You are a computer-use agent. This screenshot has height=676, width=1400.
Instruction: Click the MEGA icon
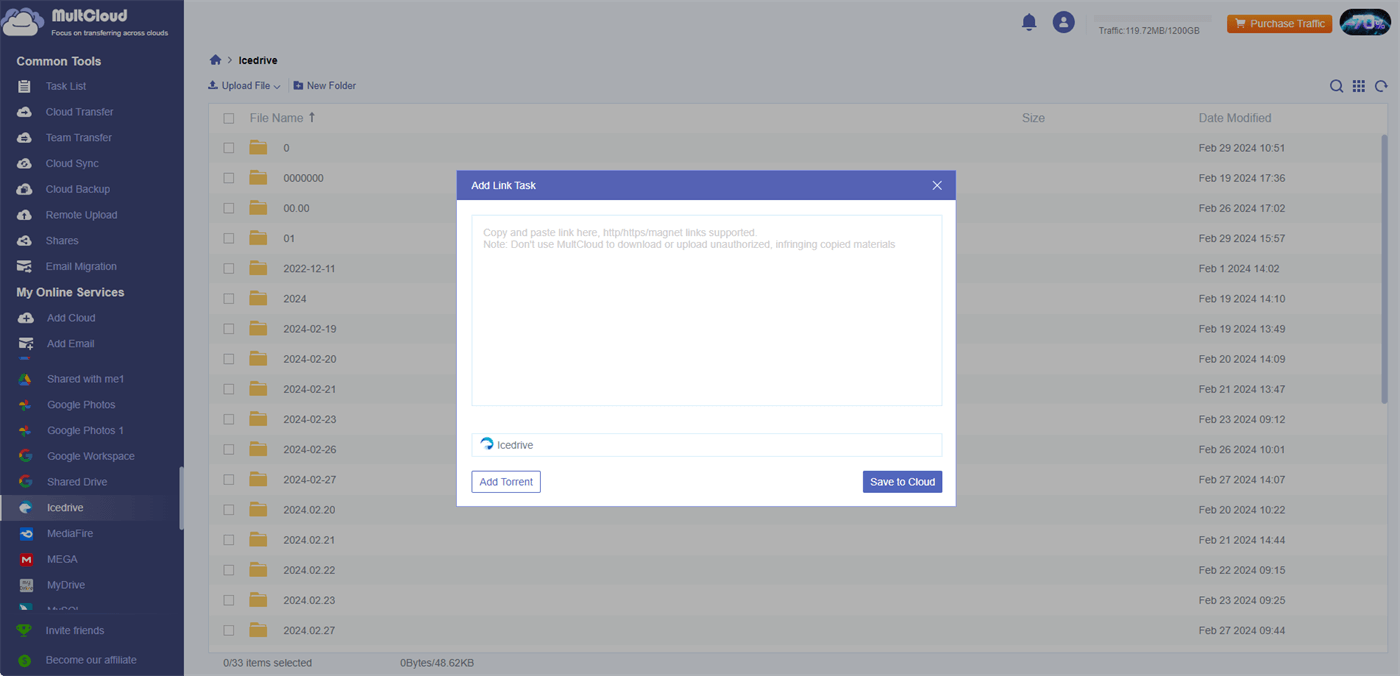click(26, 559)
